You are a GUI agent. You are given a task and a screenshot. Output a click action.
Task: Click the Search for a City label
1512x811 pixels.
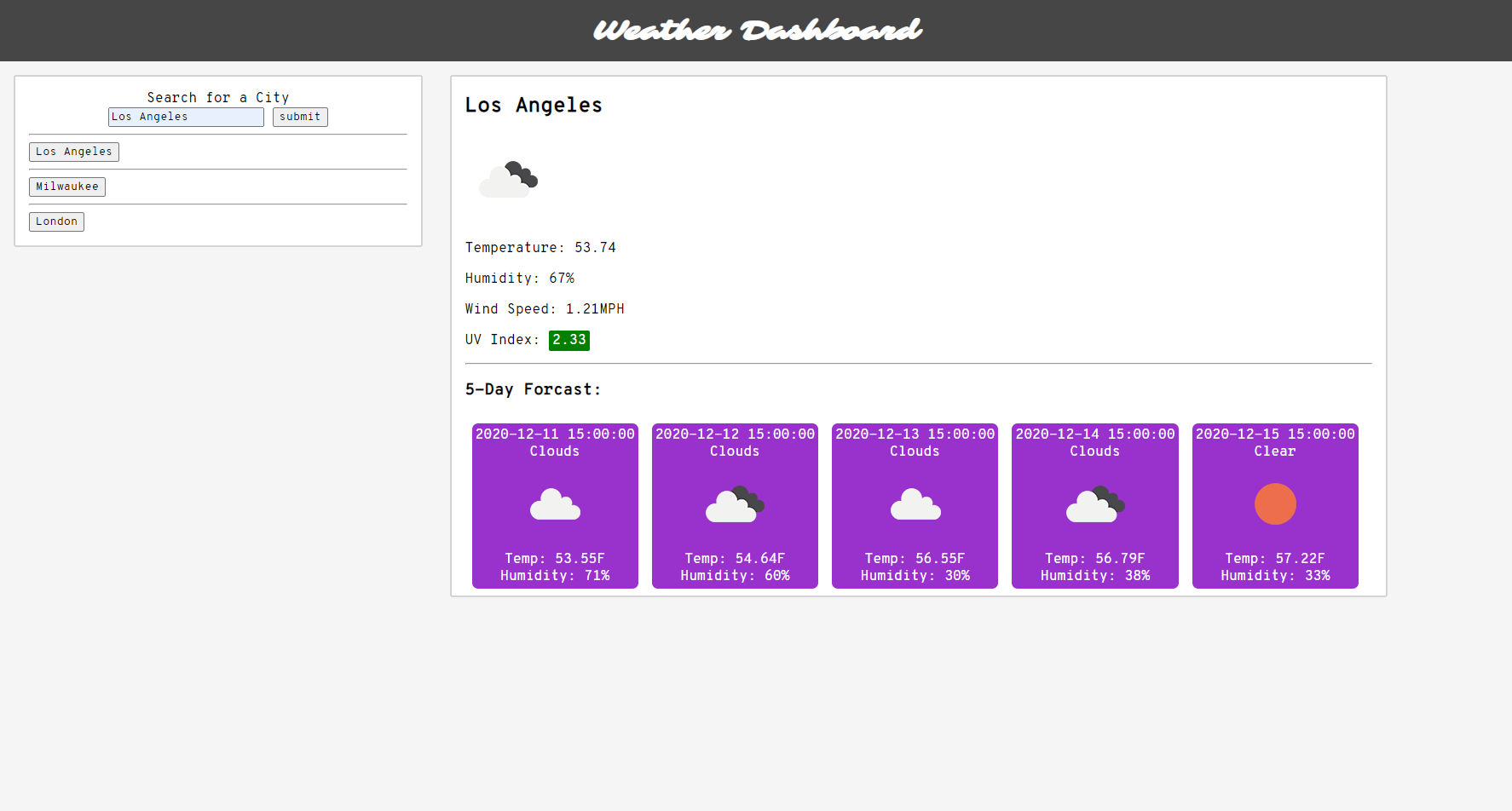[218, 97]
